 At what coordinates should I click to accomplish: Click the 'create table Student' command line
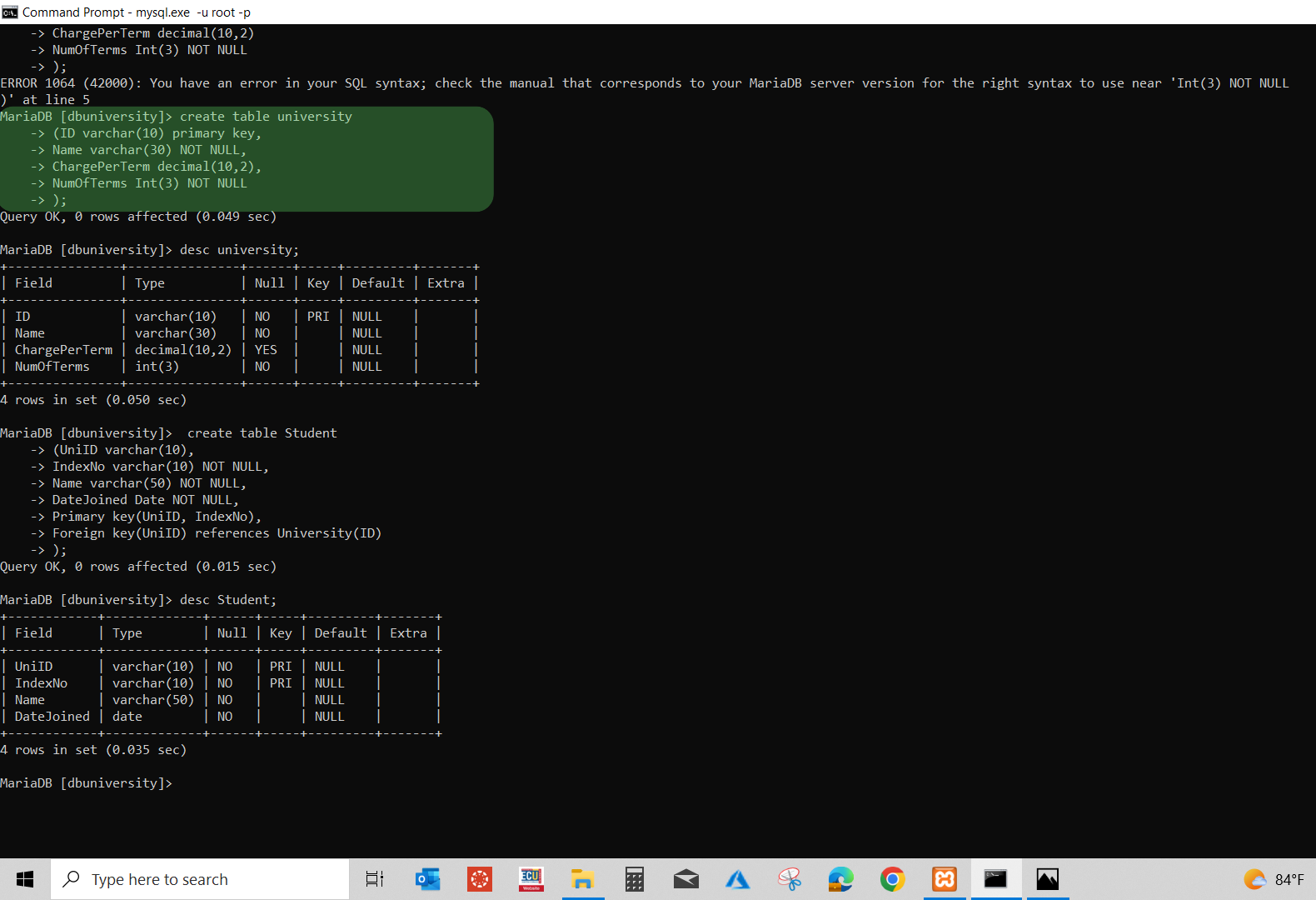click(169, 433)
